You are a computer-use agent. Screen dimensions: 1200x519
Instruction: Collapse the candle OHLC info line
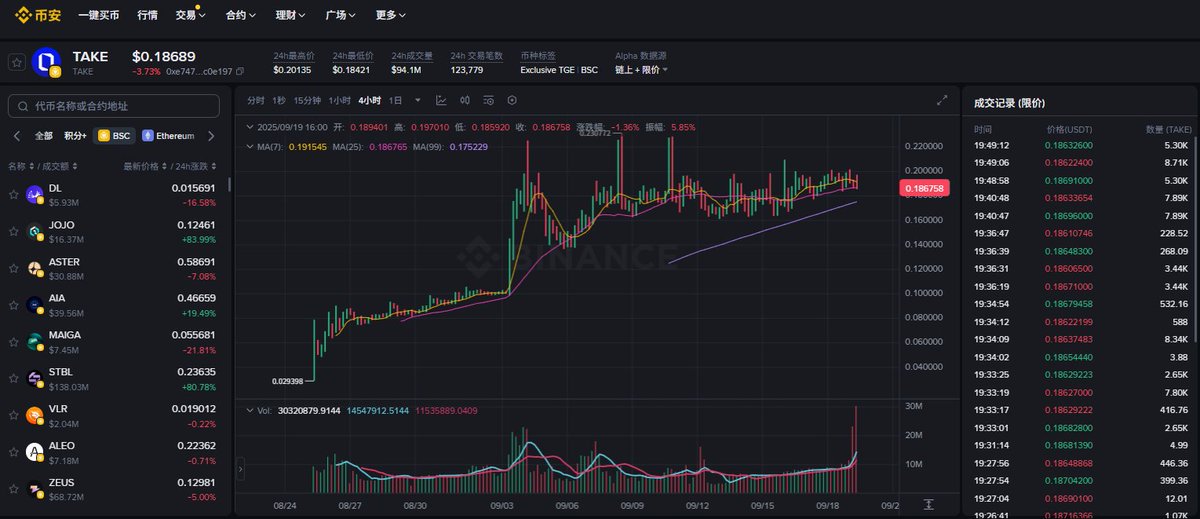tap(249, 128)
